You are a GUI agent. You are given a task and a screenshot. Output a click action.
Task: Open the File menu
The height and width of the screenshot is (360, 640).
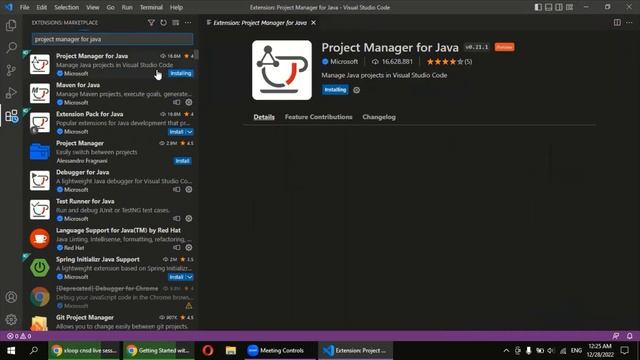pos(24,7)
